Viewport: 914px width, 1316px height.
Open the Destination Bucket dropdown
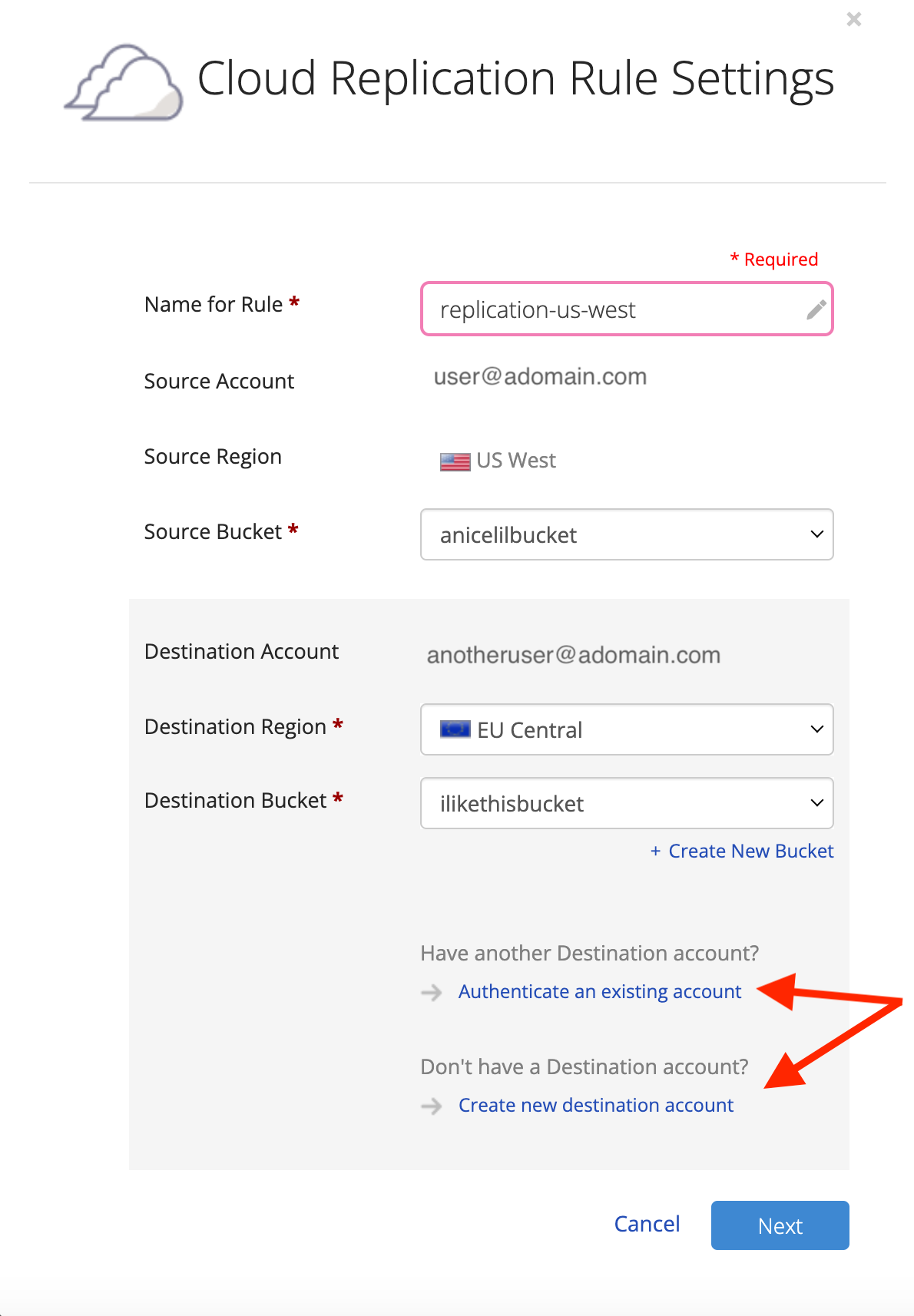pos(627,803)
